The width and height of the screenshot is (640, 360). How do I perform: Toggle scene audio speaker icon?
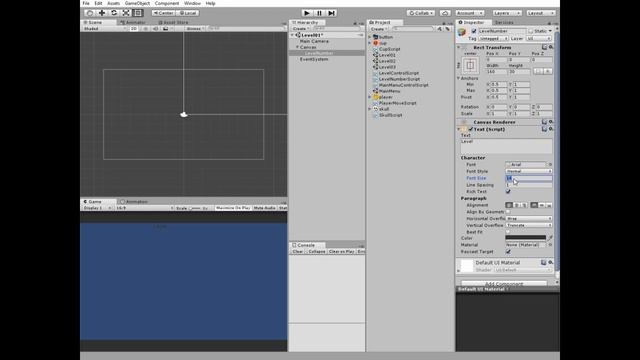coord(155,29)
